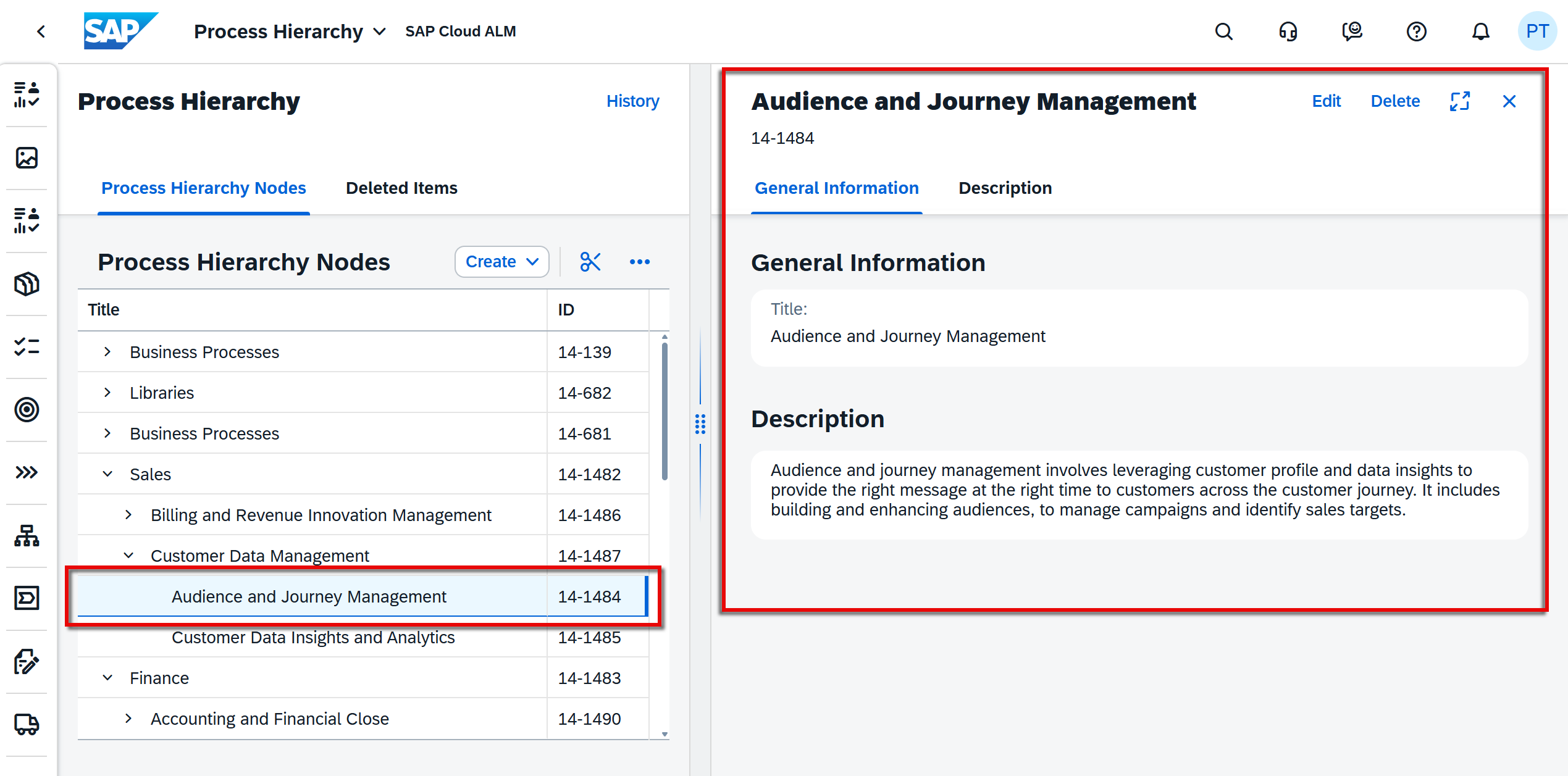Select the General Information tab
The image size is (1568, 776).
pos(836,188)
